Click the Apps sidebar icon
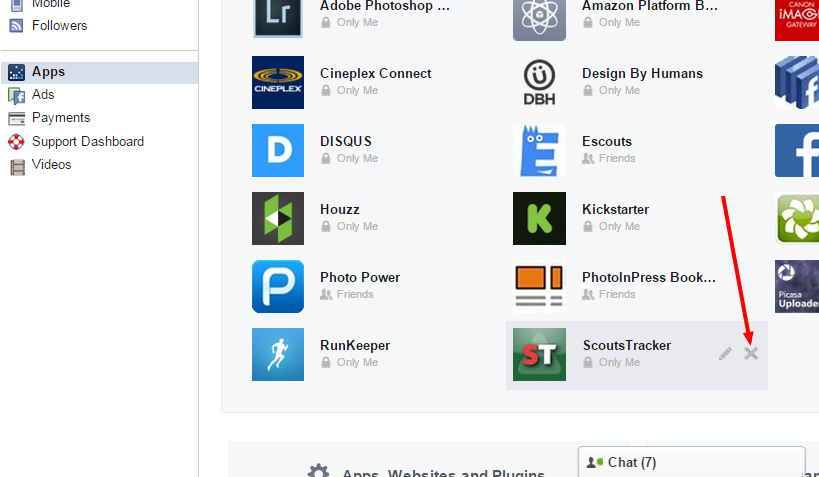Screen dimensions: 819x477 point(17,73)
